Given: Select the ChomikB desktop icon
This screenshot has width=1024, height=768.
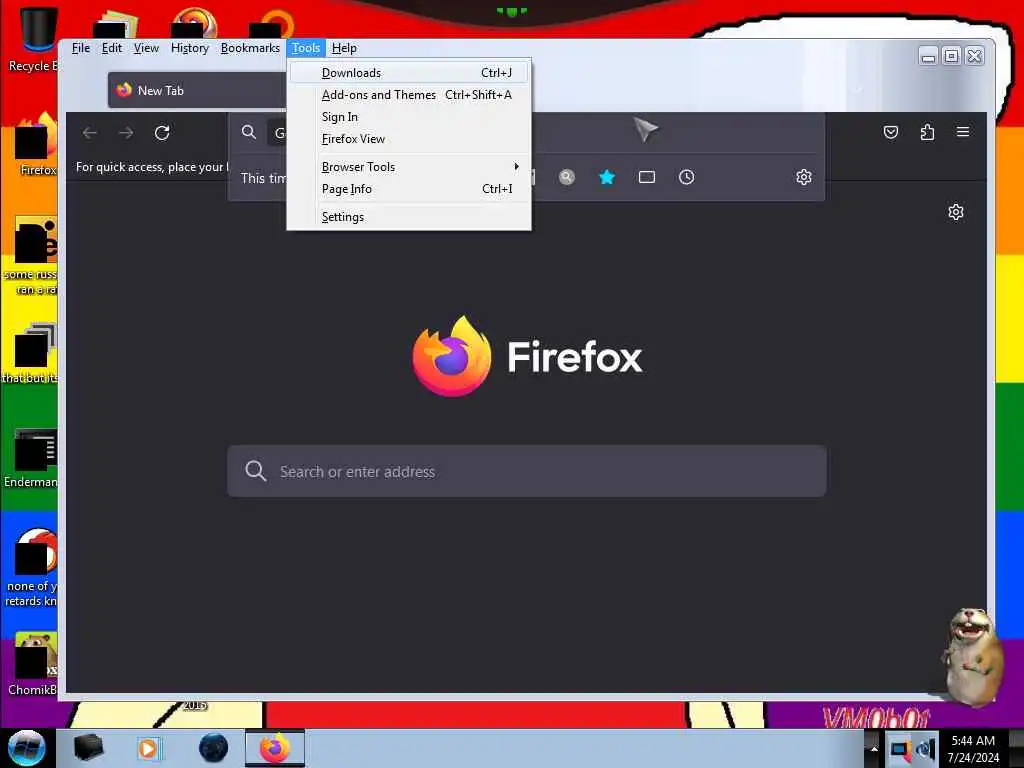Looking at the screenshot, I should (x=33, y=664).
